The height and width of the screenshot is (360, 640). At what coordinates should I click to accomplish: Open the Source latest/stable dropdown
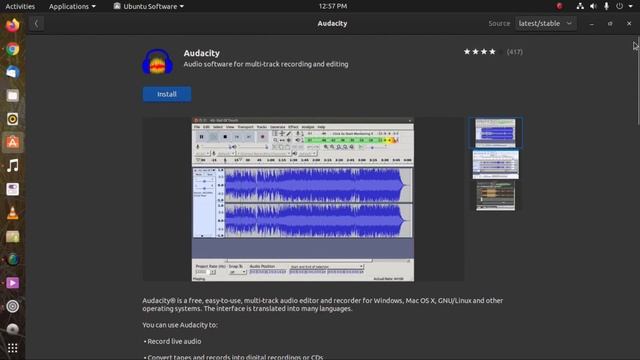tap(545, 24)
